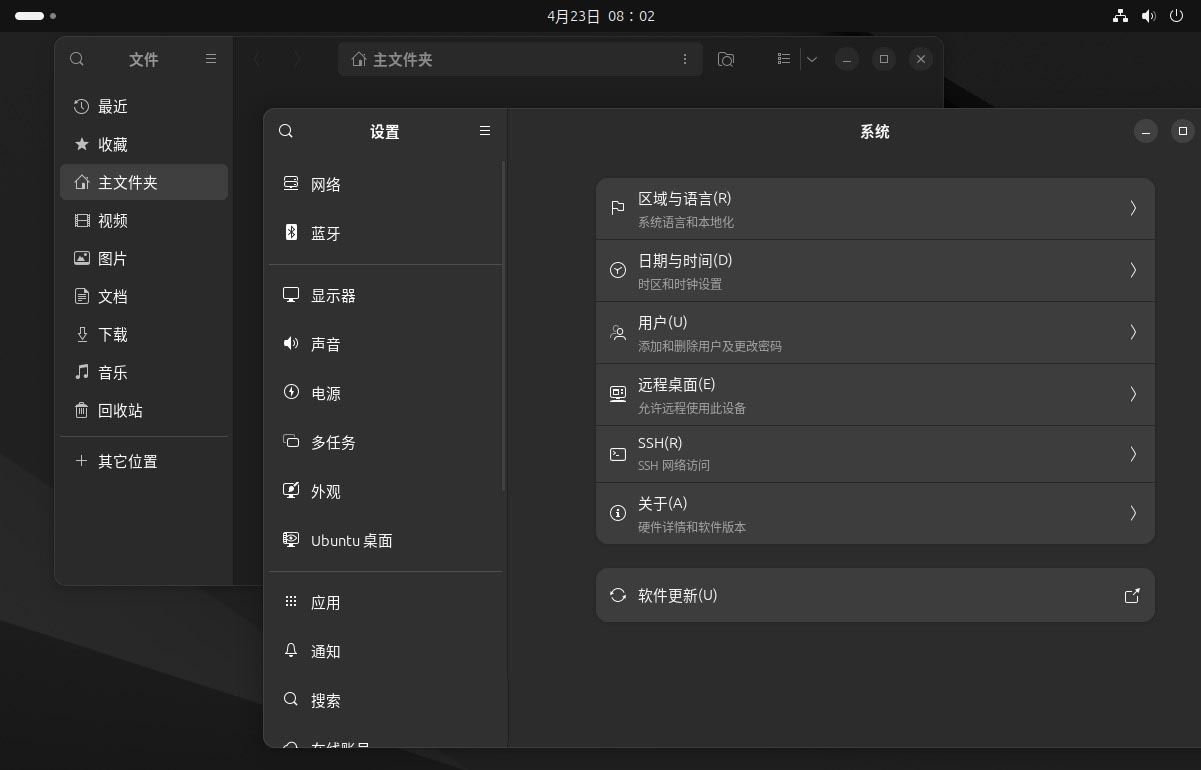Image resolution: width=1201 pixels, height=770 pixels.
Task: Click the search icon in Files window
Action: tap(77, 59)
